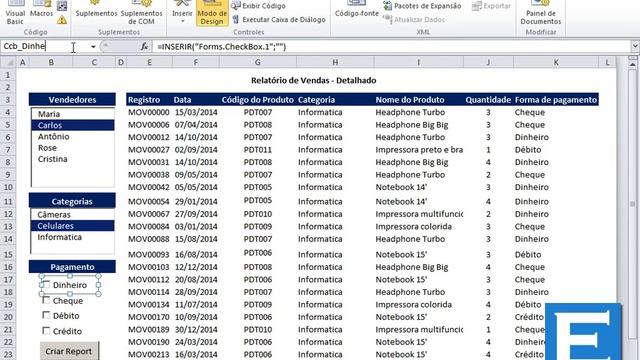640x360 pixels.
Task: Select row 10 header
Action: (x=8, y=187)
